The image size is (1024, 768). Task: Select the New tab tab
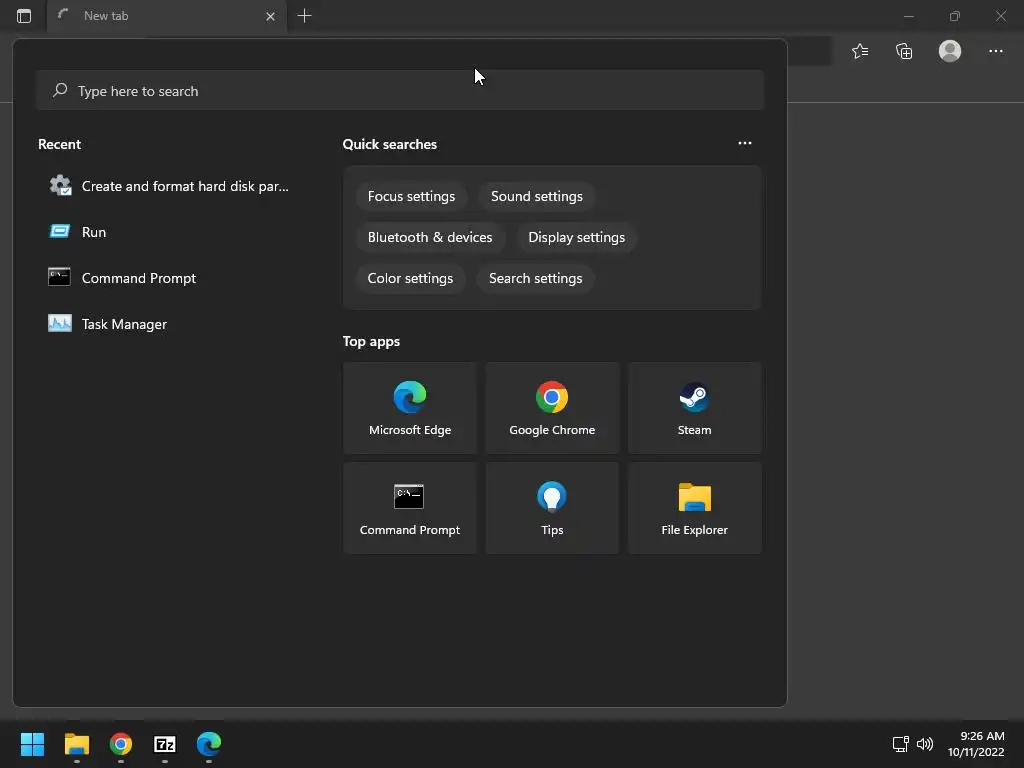[x=167, y=16]
